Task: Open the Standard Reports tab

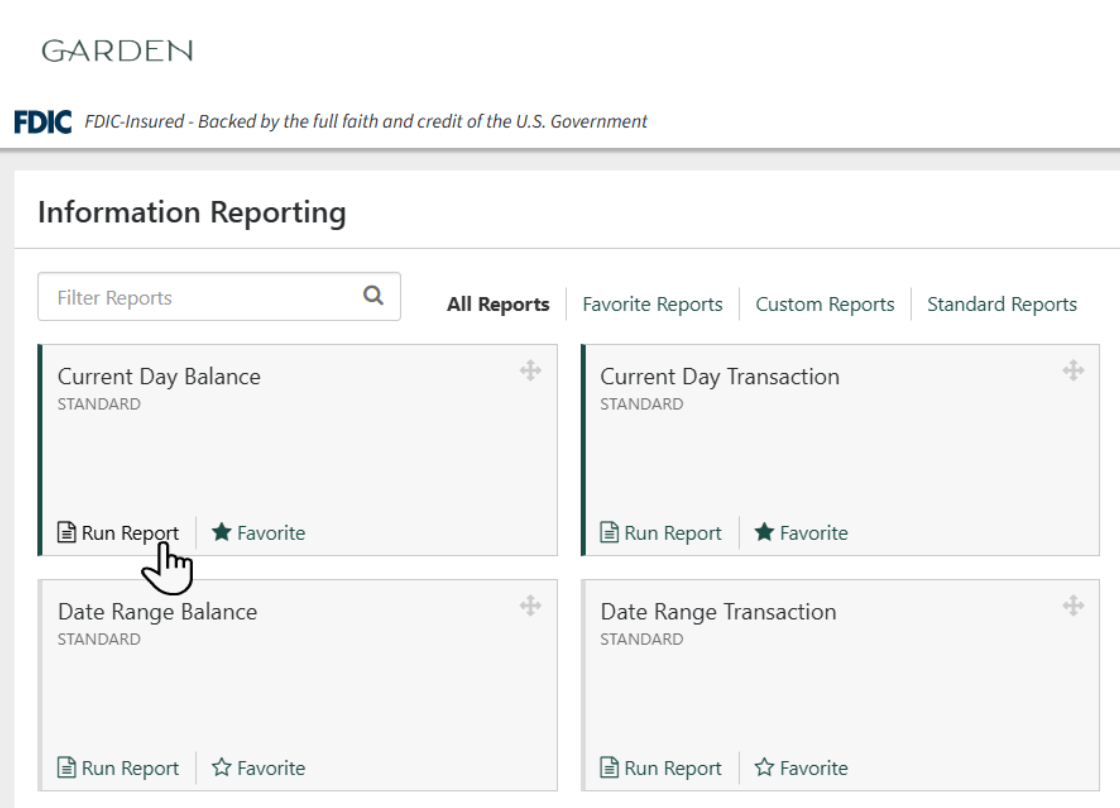Action: tap(1001, 304)
